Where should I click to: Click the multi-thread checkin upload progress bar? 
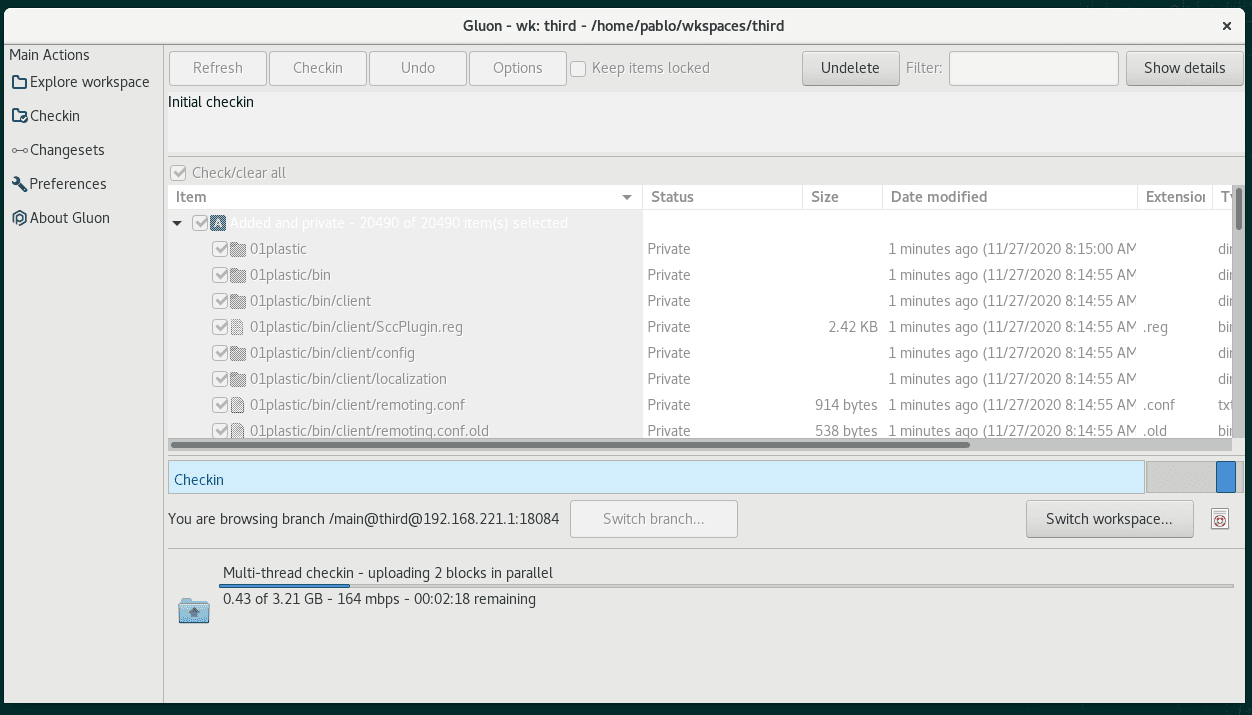click(727, 586)
